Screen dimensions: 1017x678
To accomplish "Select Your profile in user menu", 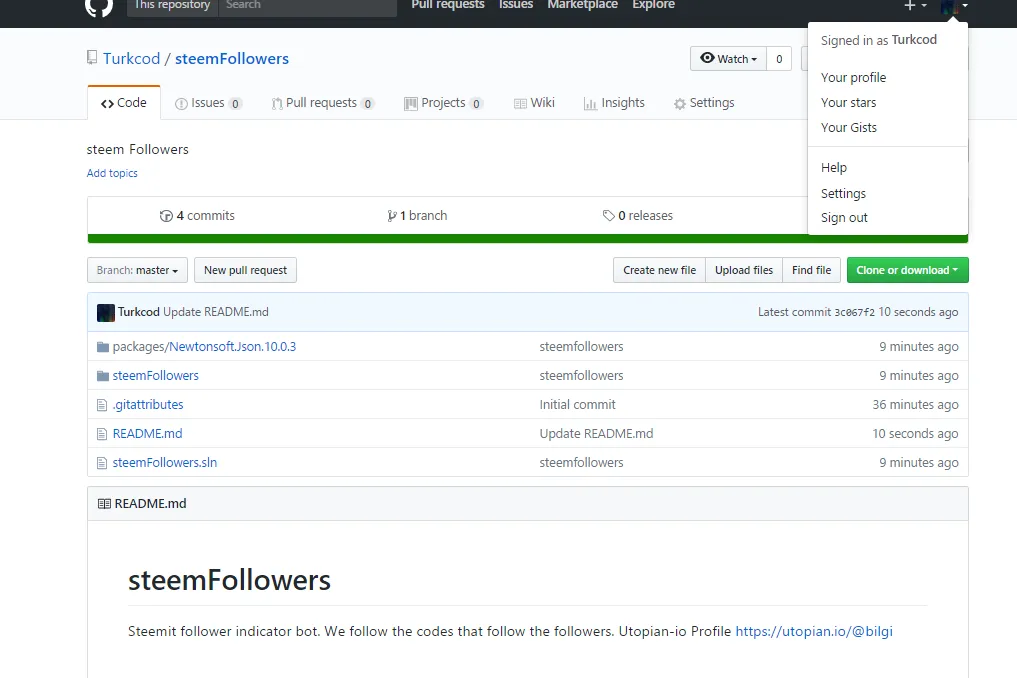I will tap(854, 78).
